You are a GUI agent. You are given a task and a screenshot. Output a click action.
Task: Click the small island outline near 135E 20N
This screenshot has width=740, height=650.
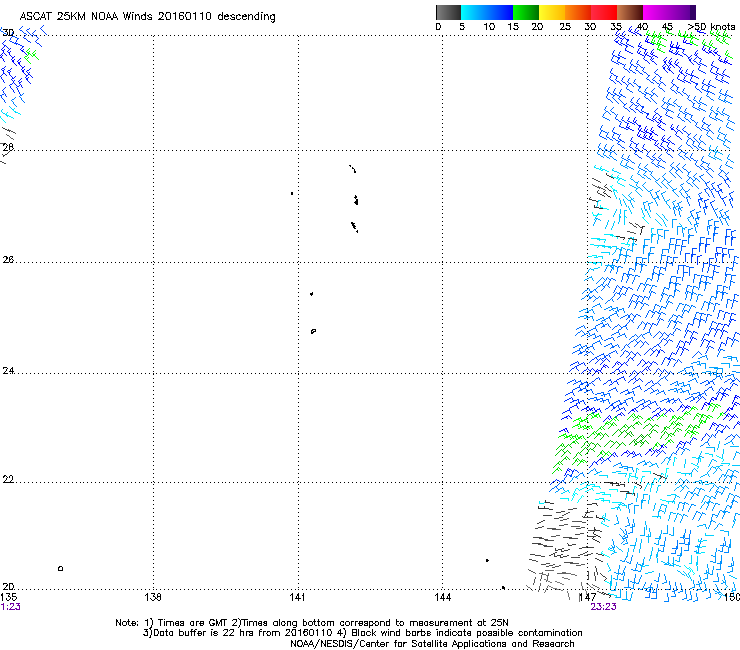pos(60,568)
